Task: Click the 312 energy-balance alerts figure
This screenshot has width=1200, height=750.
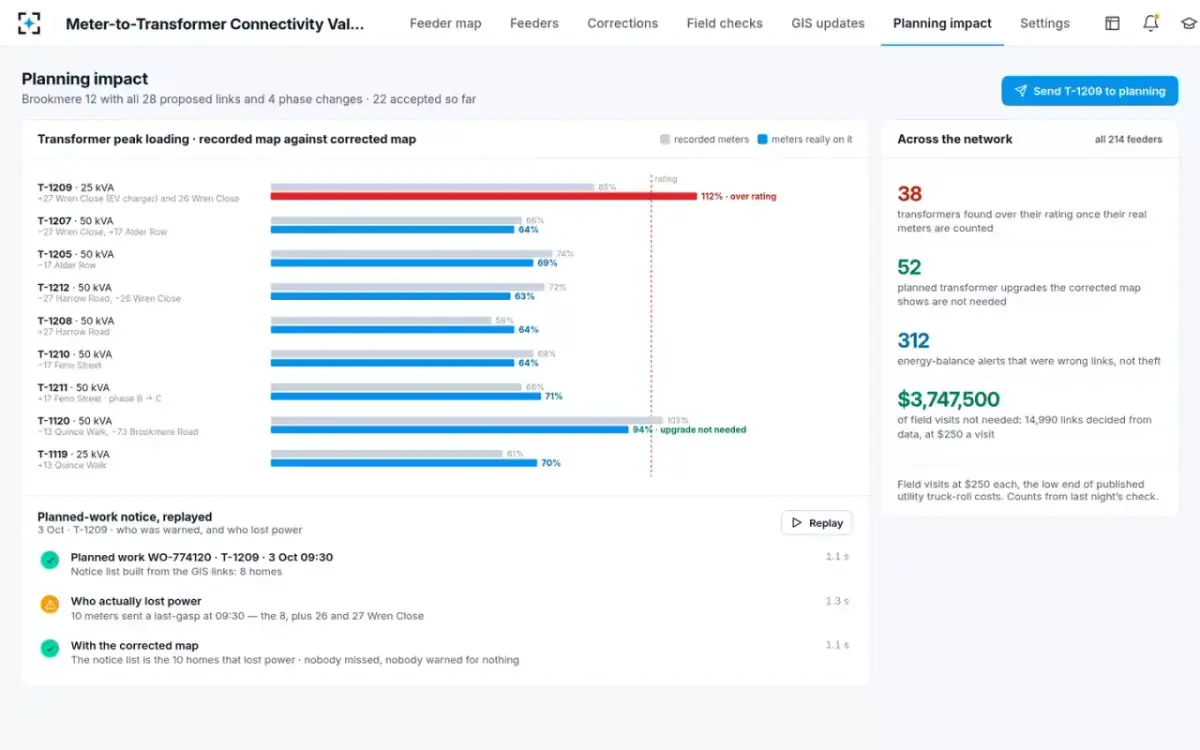Action: click(x=913, y=341)
